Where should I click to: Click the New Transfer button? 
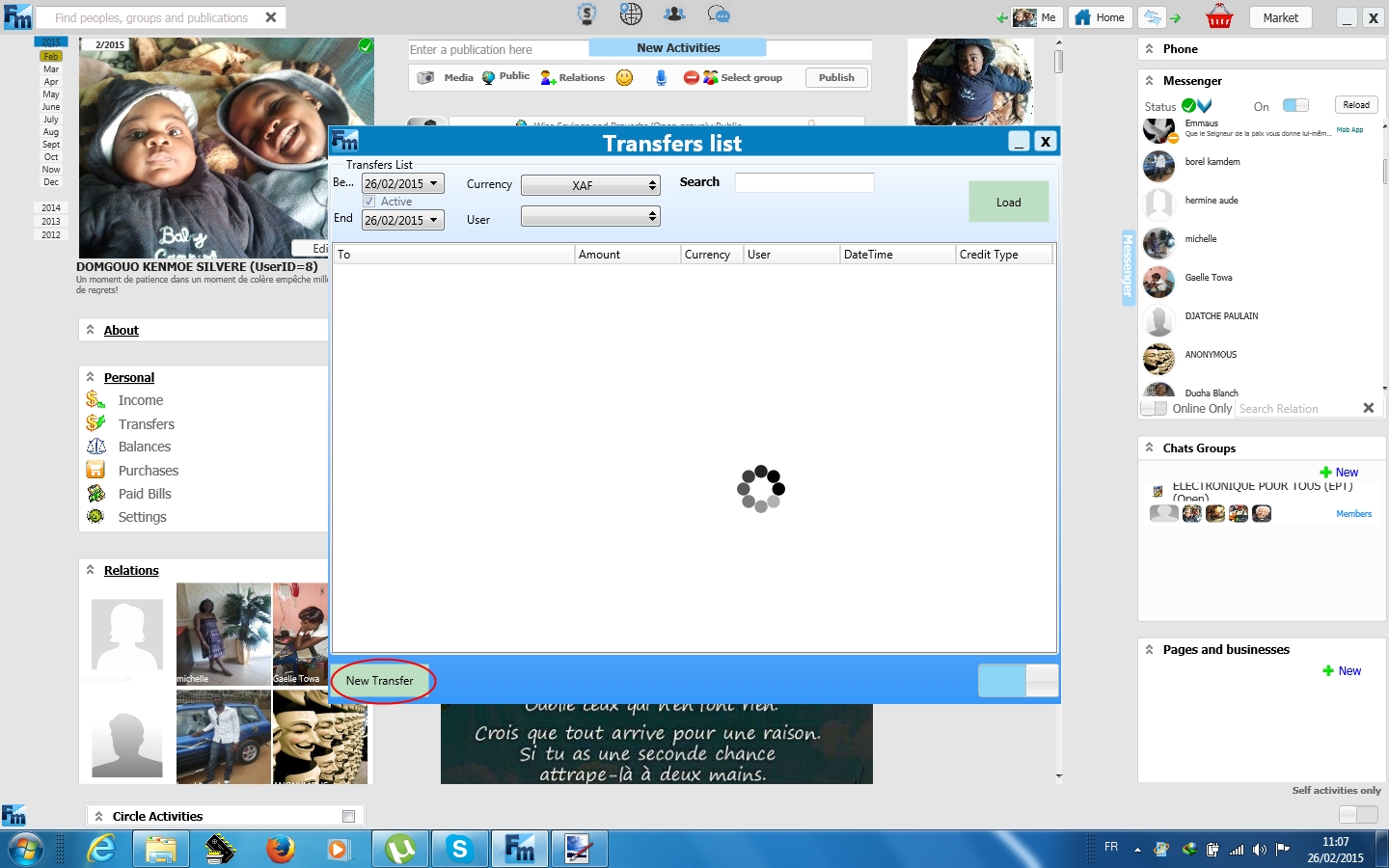click(x=380, y=681)
